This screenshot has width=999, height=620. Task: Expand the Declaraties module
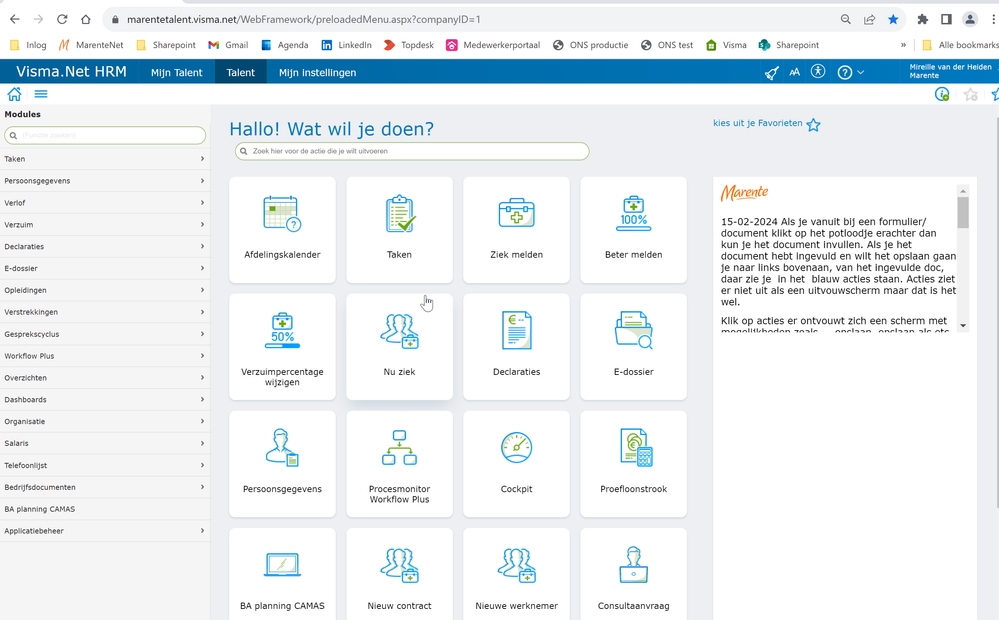(x=104, y=247)
